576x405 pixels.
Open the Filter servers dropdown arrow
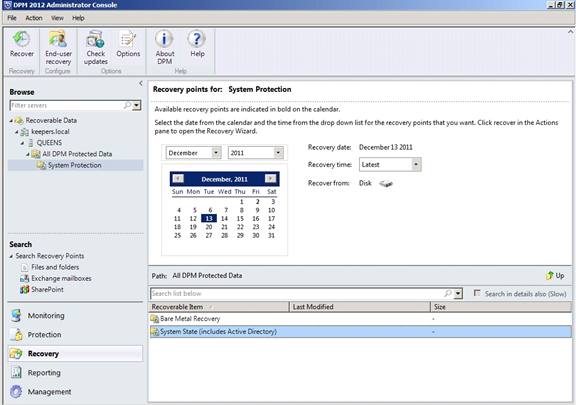tap(136, 105)
